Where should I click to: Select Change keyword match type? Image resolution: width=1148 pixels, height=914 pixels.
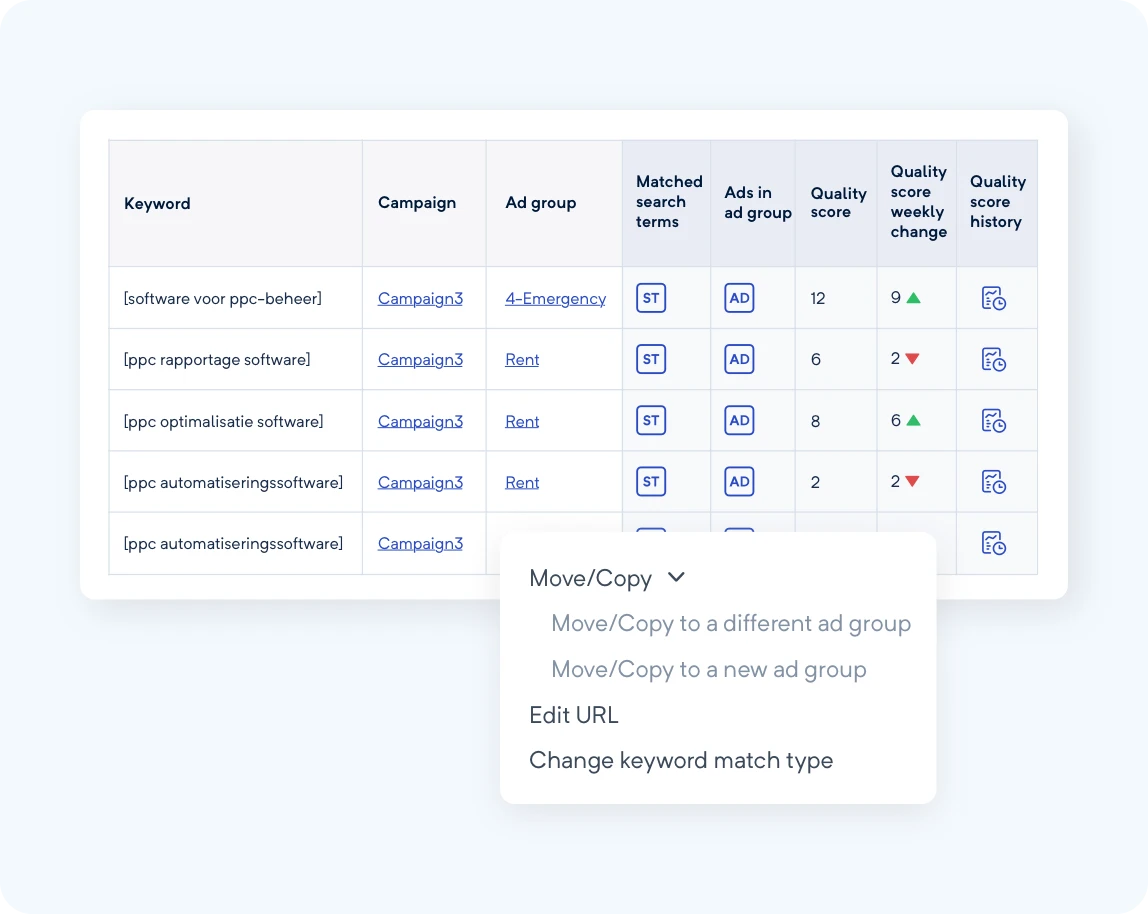point(680,760)
